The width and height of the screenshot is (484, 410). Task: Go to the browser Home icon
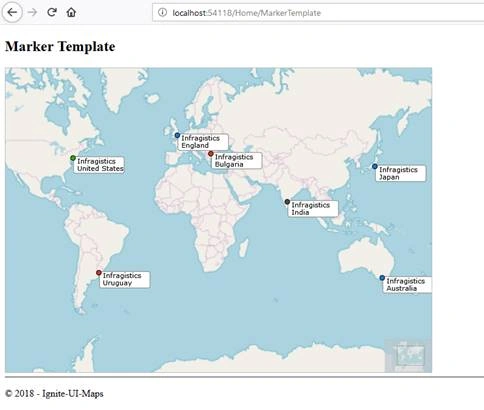(71, 12)
